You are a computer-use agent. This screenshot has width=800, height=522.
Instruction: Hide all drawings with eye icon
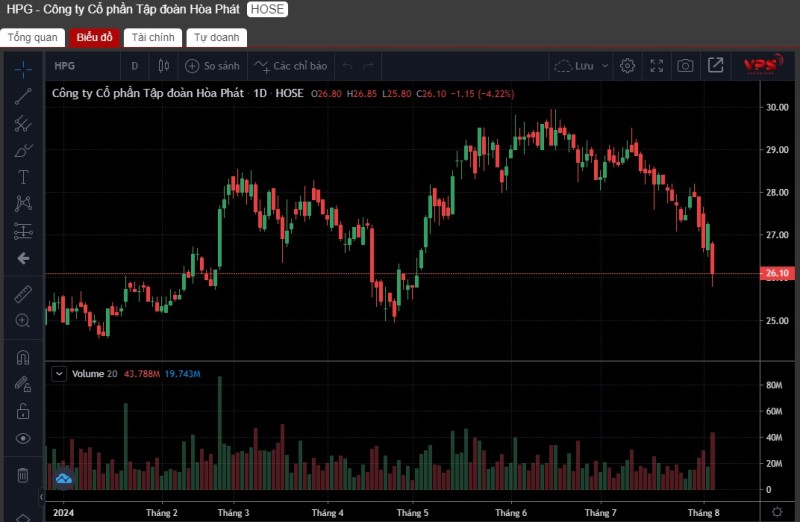tap(23, 438)
